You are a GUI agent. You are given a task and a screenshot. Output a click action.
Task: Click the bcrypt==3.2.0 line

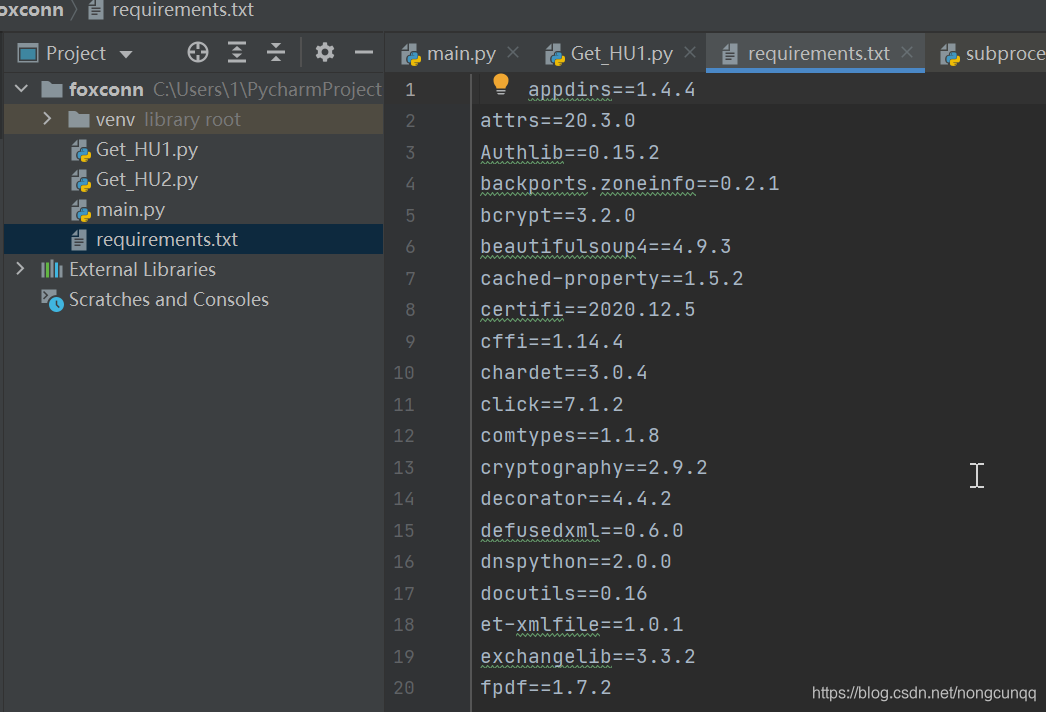click(x=558, y=216)
